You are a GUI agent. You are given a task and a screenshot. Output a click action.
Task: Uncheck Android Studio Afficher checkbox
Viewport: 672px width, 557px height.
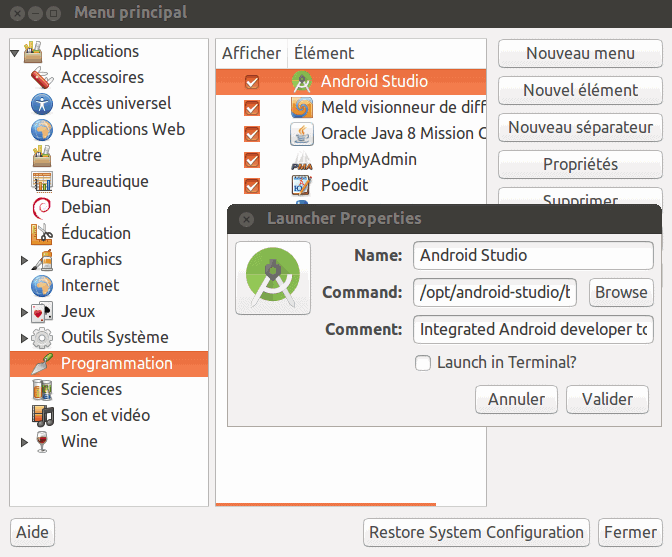click(x=252, y=82)
